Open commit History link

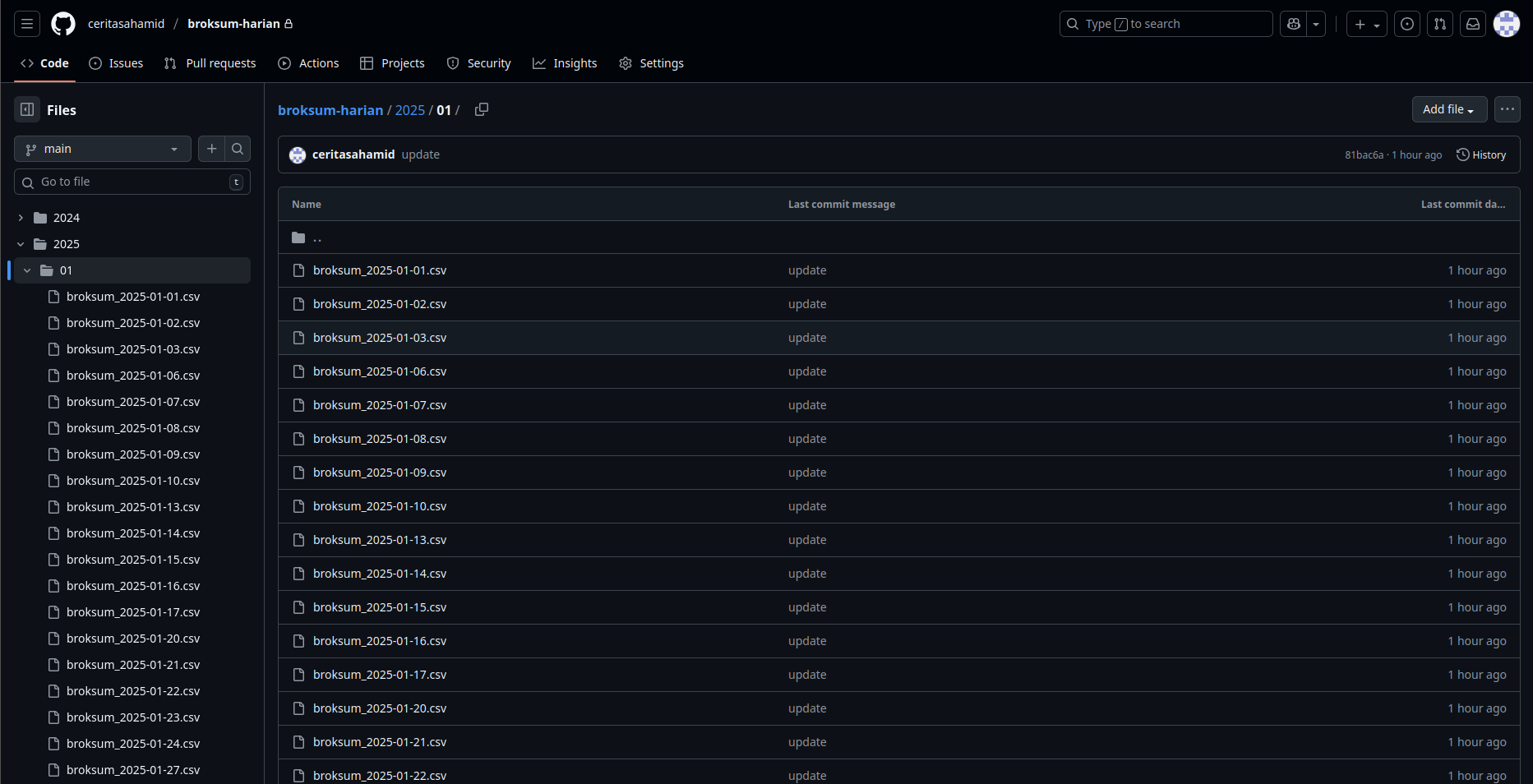[x=1481, y=154]
